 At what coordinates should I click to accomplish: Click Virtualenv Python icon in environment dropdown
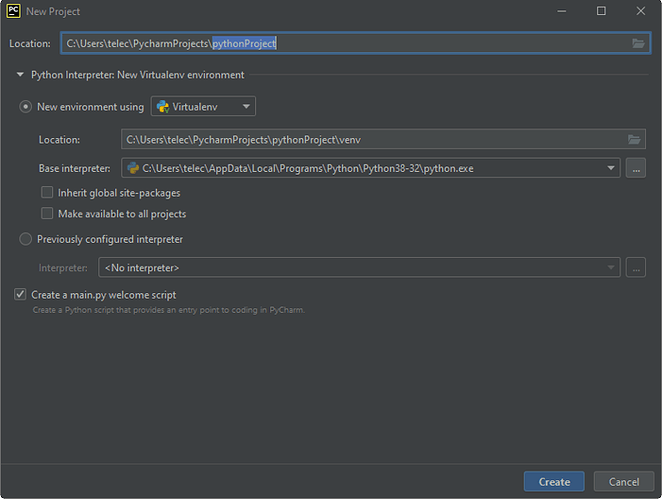point(163,106)
